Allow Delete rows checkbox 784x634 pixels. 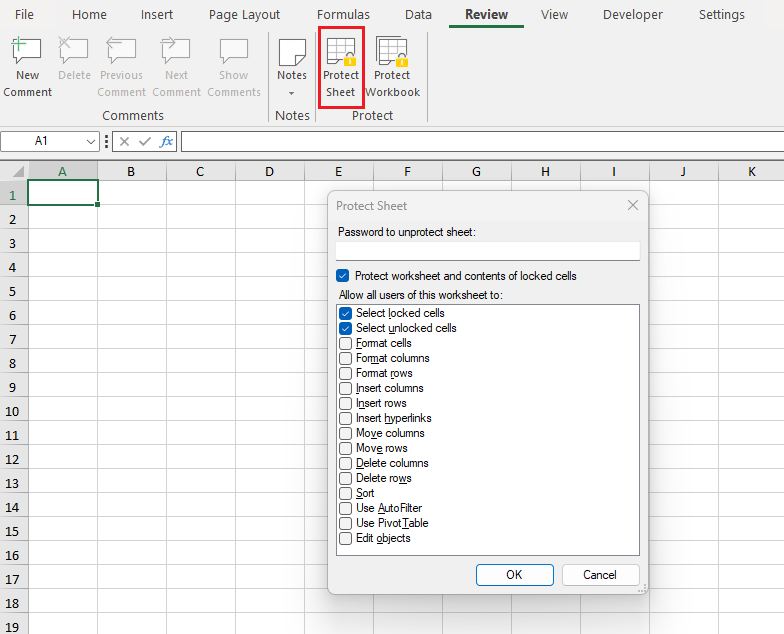pos(346,478)
